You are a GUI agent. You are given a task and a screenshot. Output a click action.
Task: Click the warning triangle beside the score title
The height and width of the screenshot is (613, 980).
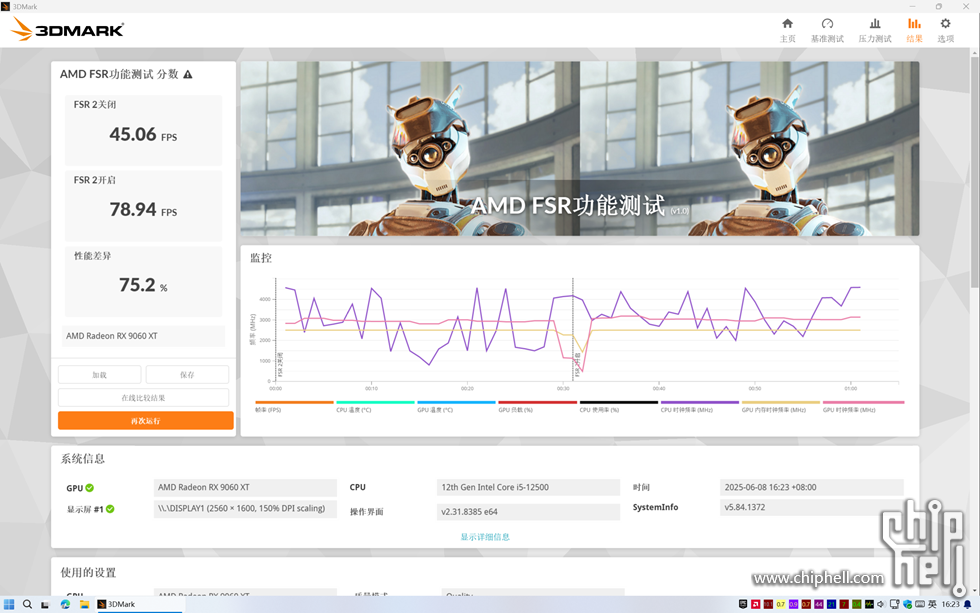point(188,74)
